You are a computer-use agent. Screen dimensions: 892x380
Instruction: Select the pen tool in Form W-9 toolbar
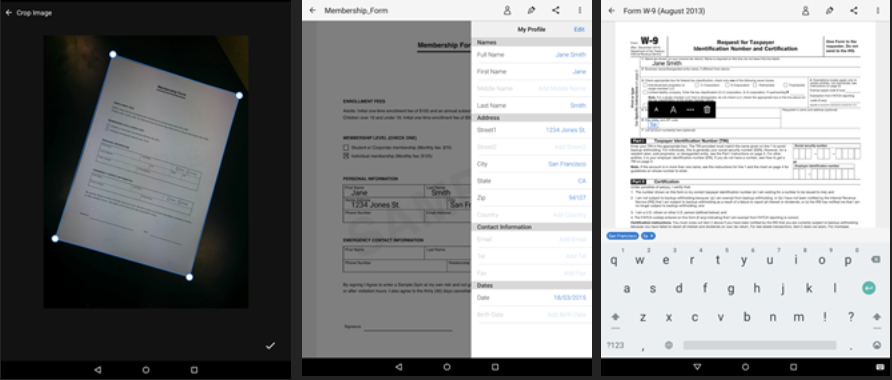[x=829, y=11]
